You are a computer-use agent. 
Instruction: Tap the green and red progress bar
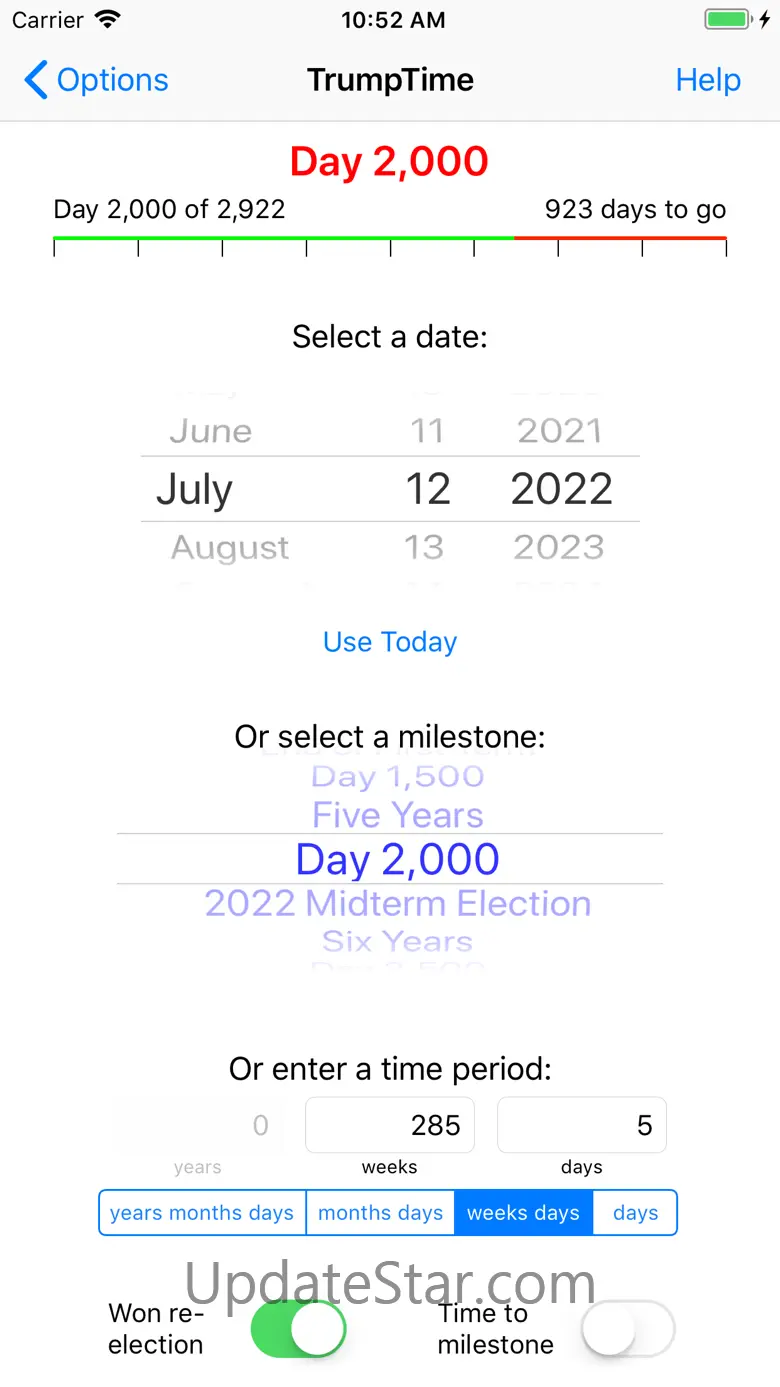coord(390,238)
